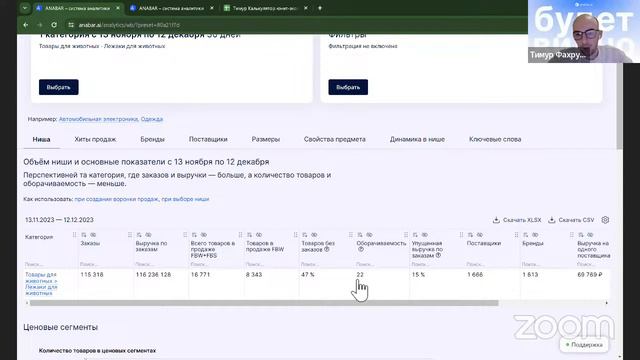The width and height of the screenshot is (640, 360).
Task: Hide the Выручка по заказам column
Action: tap(149, 235)
